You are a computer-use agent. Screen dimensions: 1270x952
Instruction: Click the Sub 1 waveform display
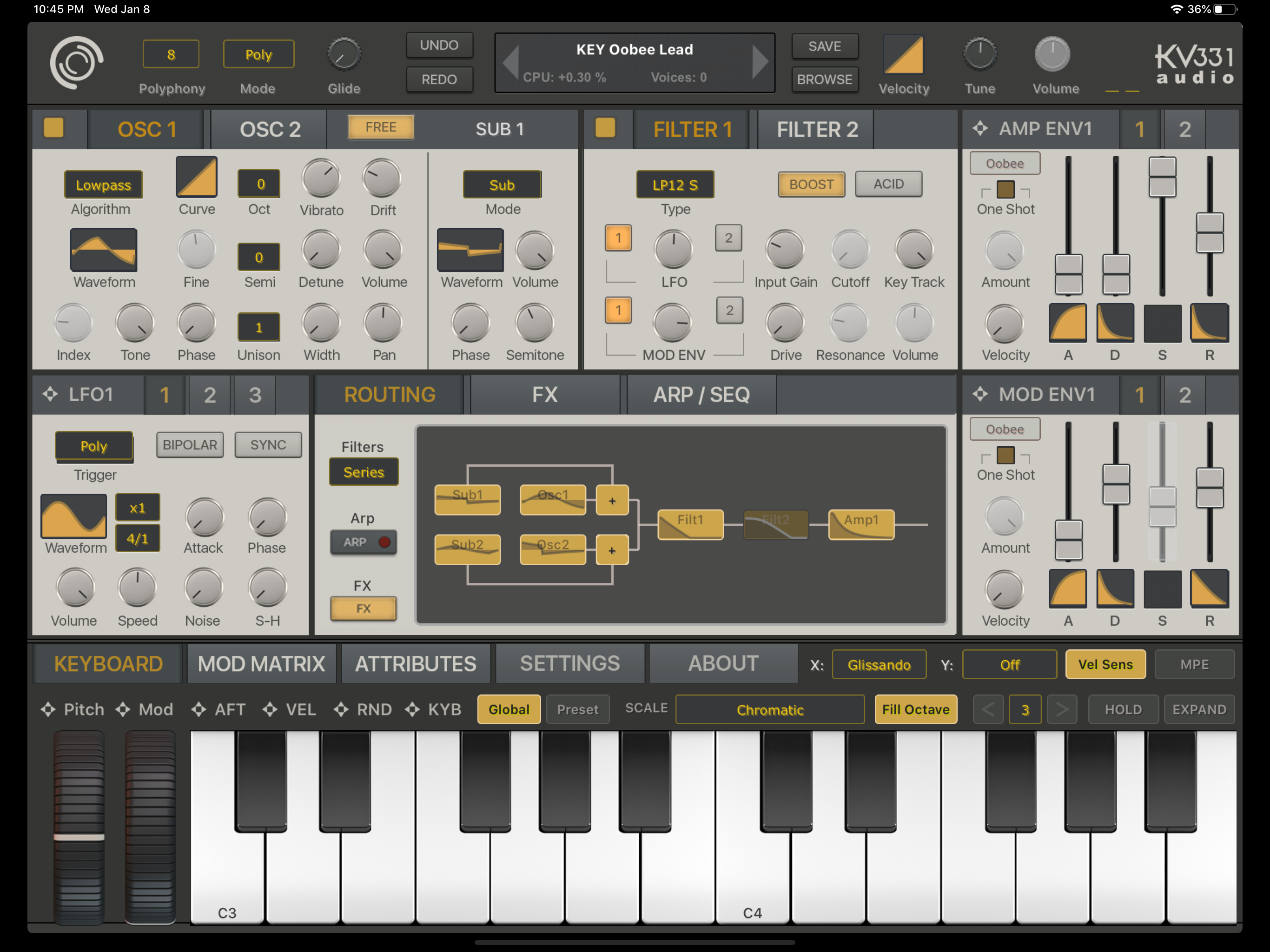[x=470, y=250]
